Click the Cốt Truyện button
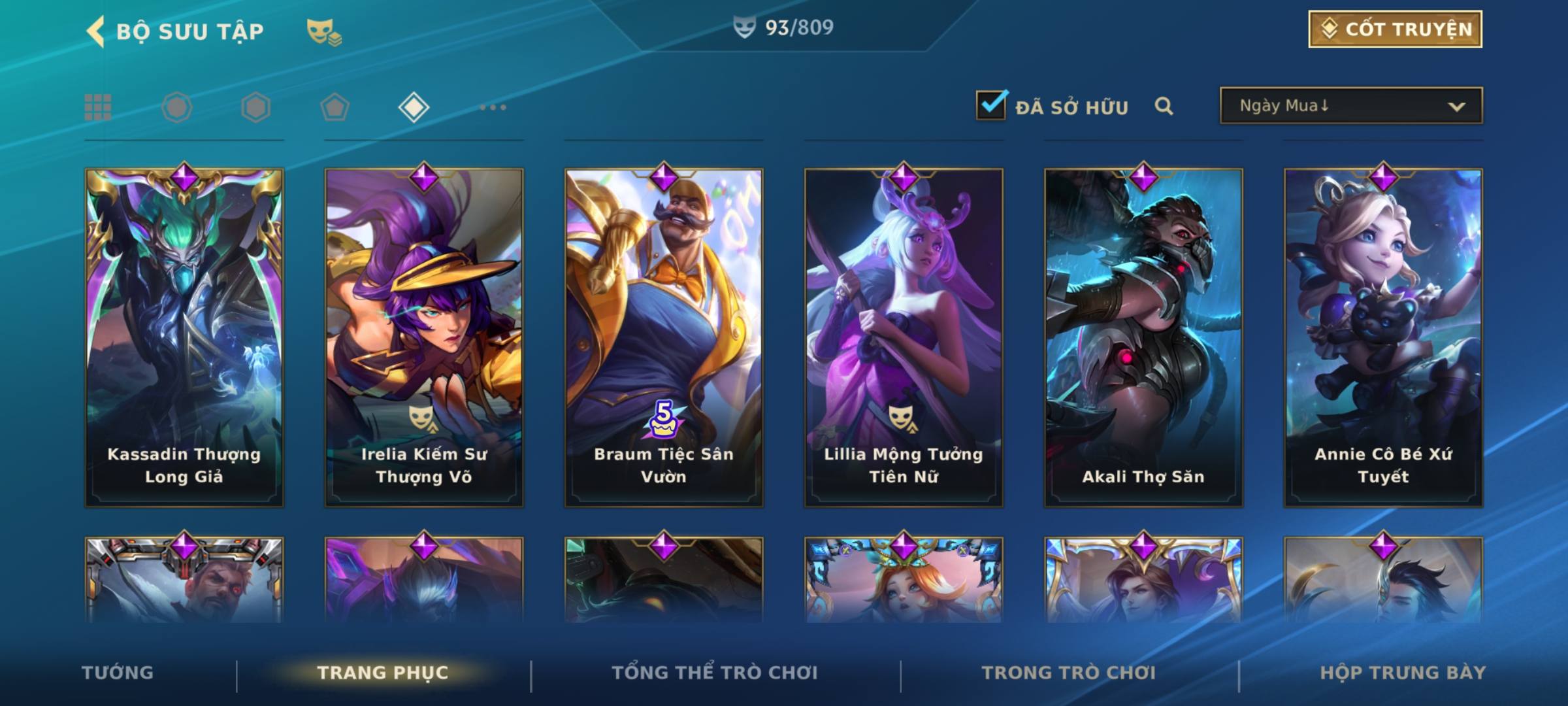 [1396, 29]
